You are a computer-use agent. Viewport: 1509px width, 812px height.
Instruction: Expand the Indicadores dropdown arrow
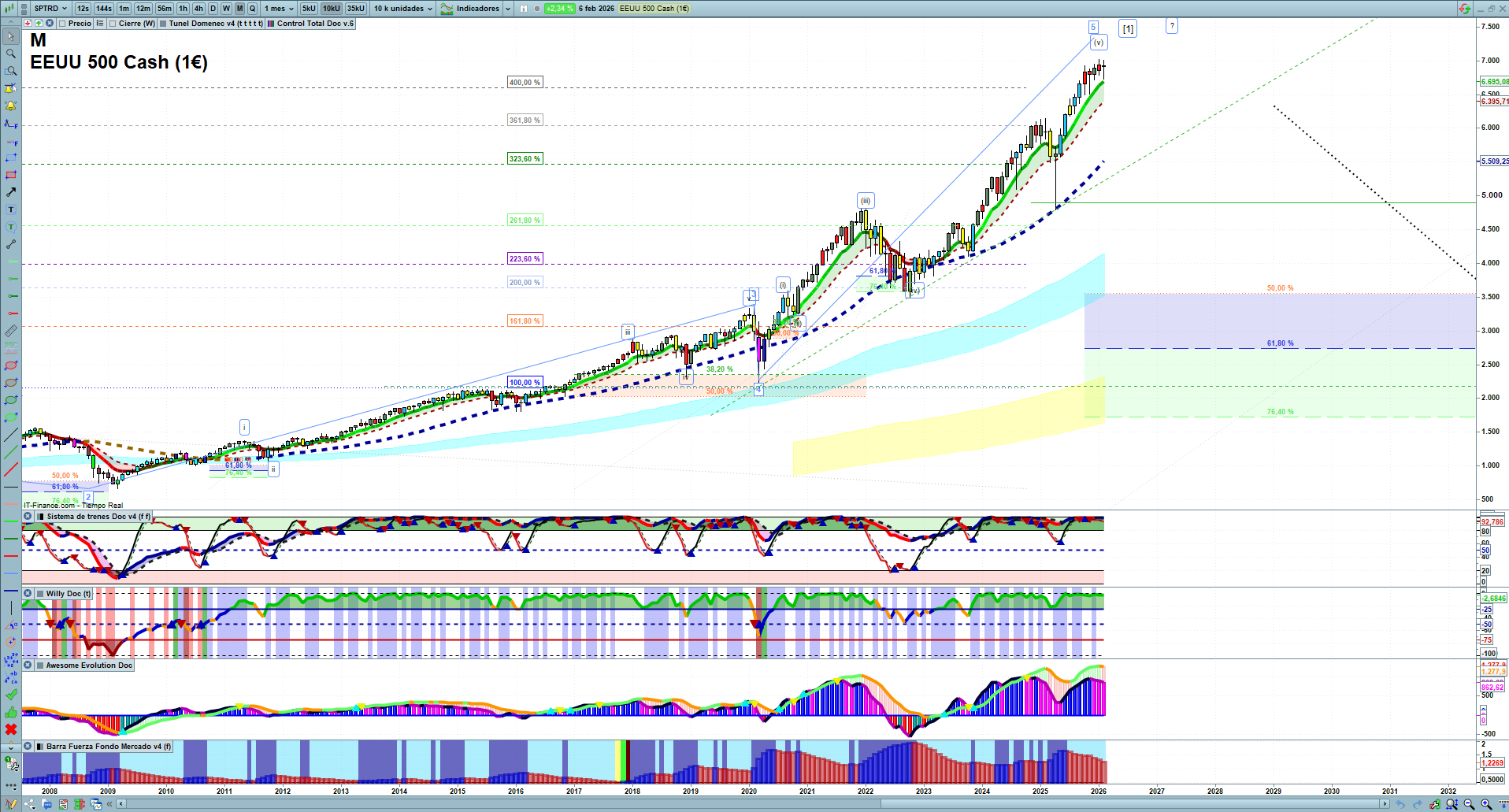508,9
